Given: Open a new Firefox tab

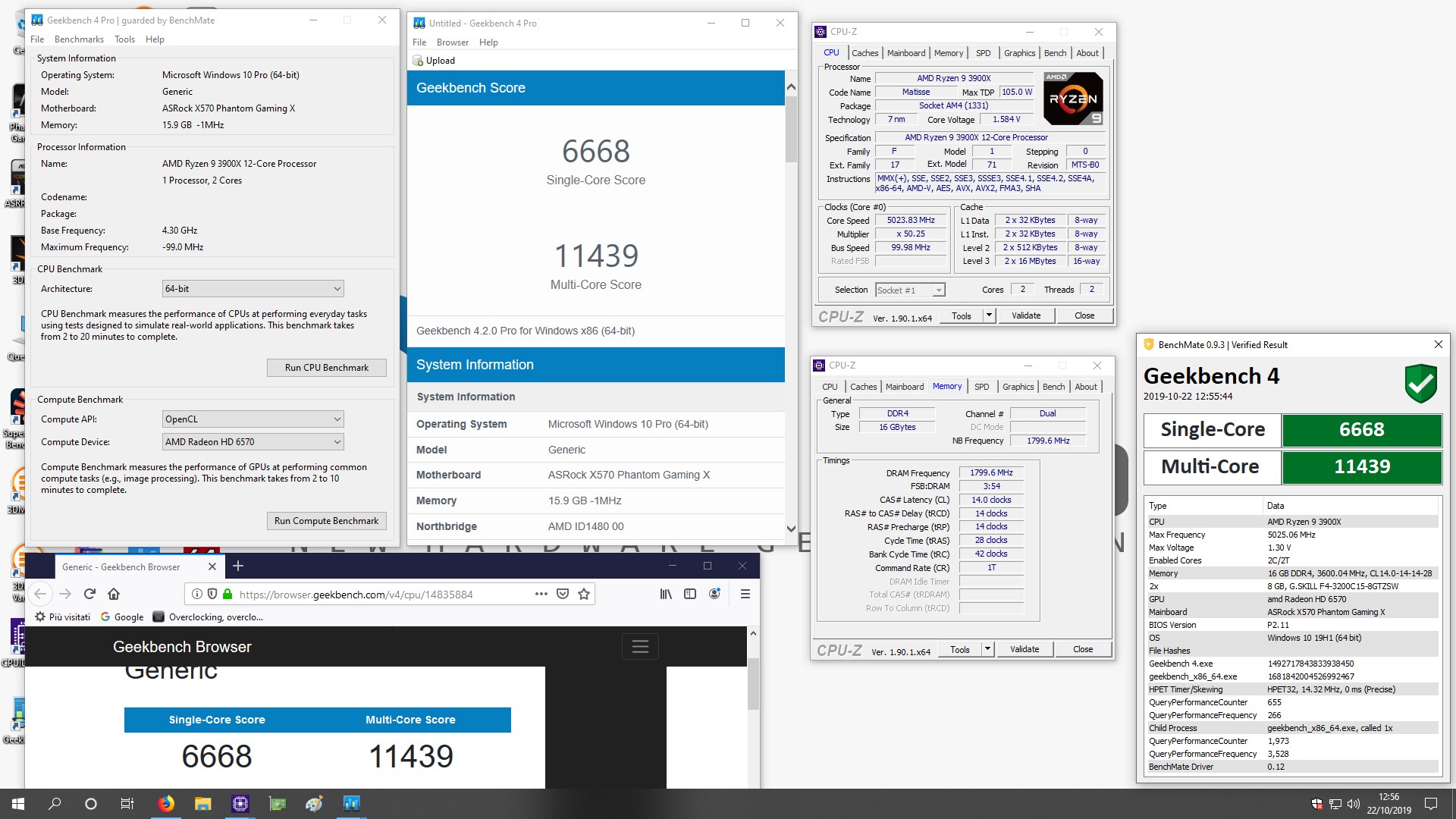Looking at the screenshot, I should [238, 566].
